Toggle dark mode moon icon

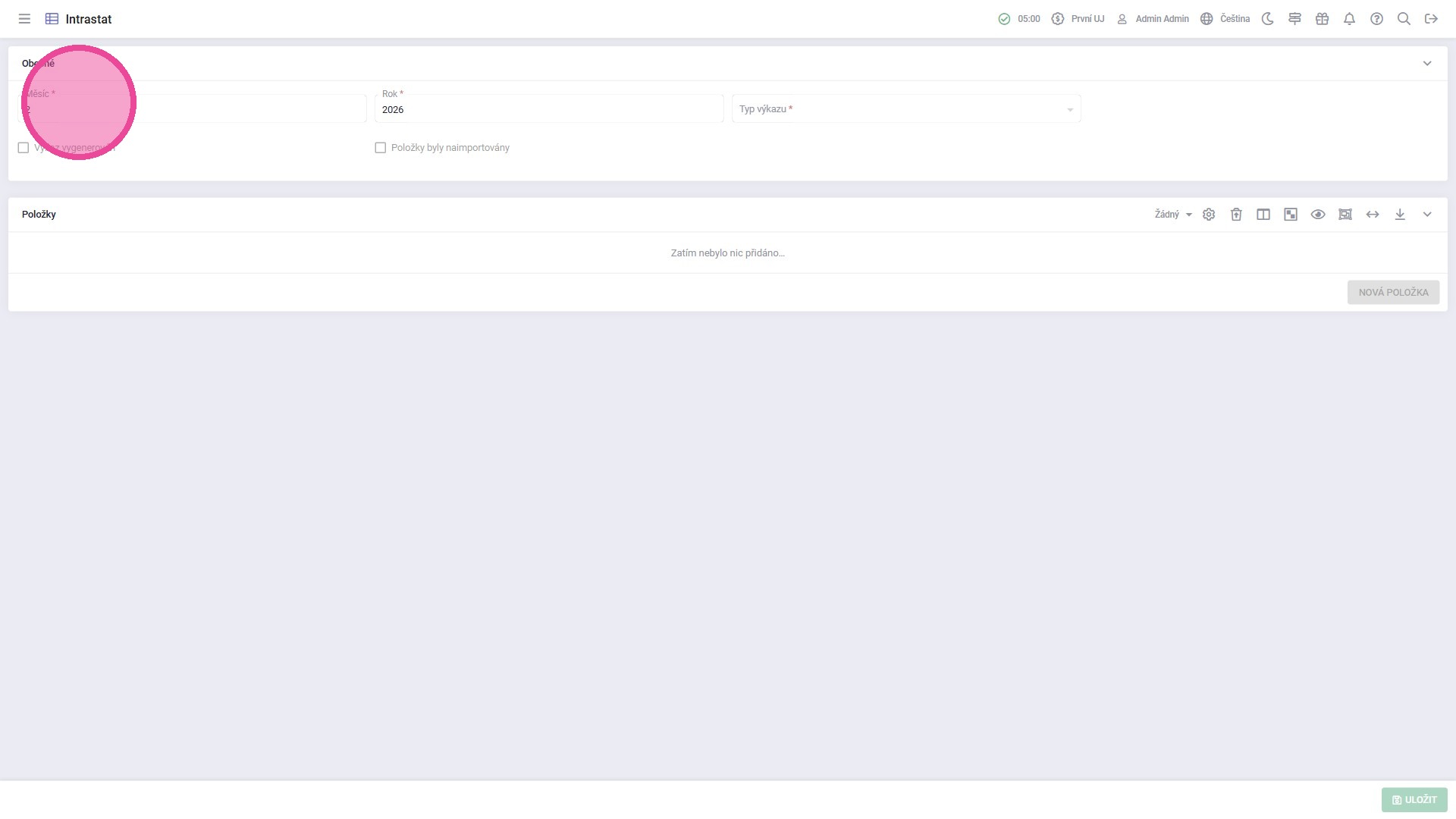click(x=1267, y=19)
